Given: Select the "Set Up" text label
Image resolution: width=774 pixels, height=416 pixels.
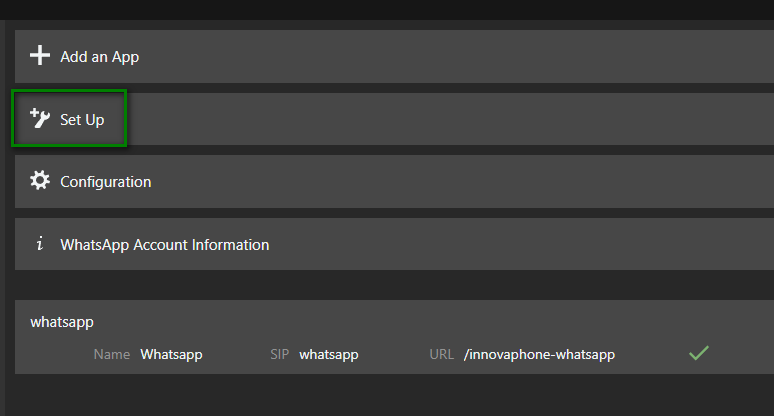Looking at the screenshot, I should click(x=82, y=120).
